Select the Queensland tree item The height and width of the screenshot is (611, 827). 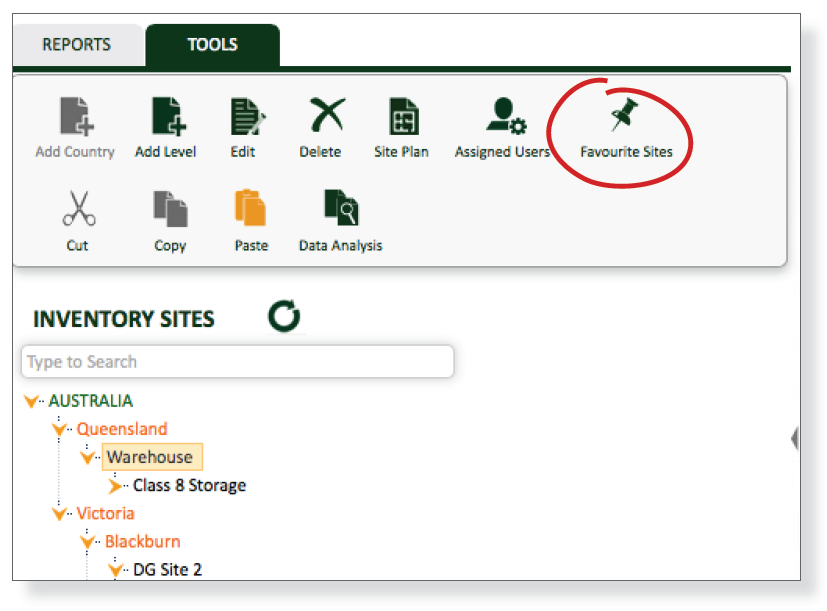(122, 429)
